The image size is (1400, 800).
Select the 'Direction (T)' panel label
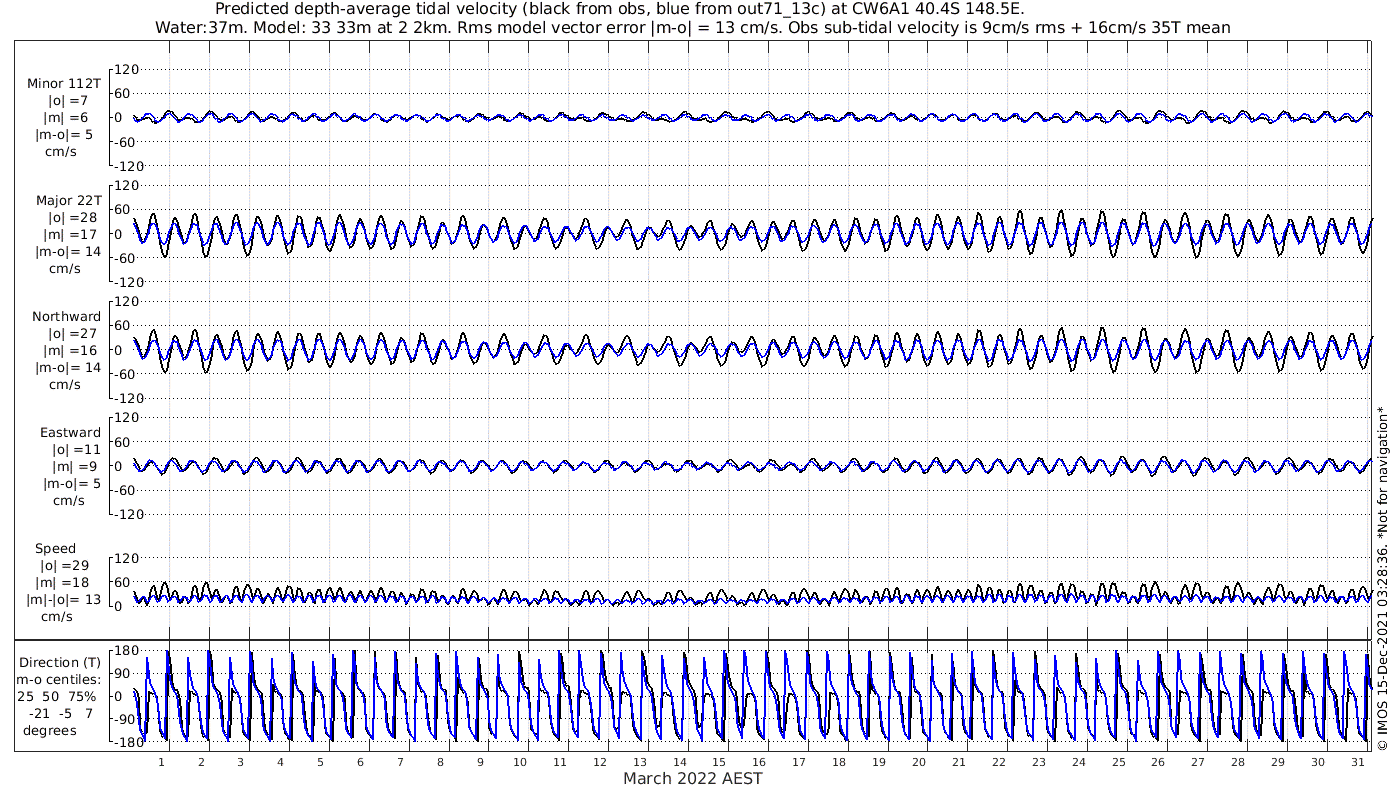tap(60, 662)
